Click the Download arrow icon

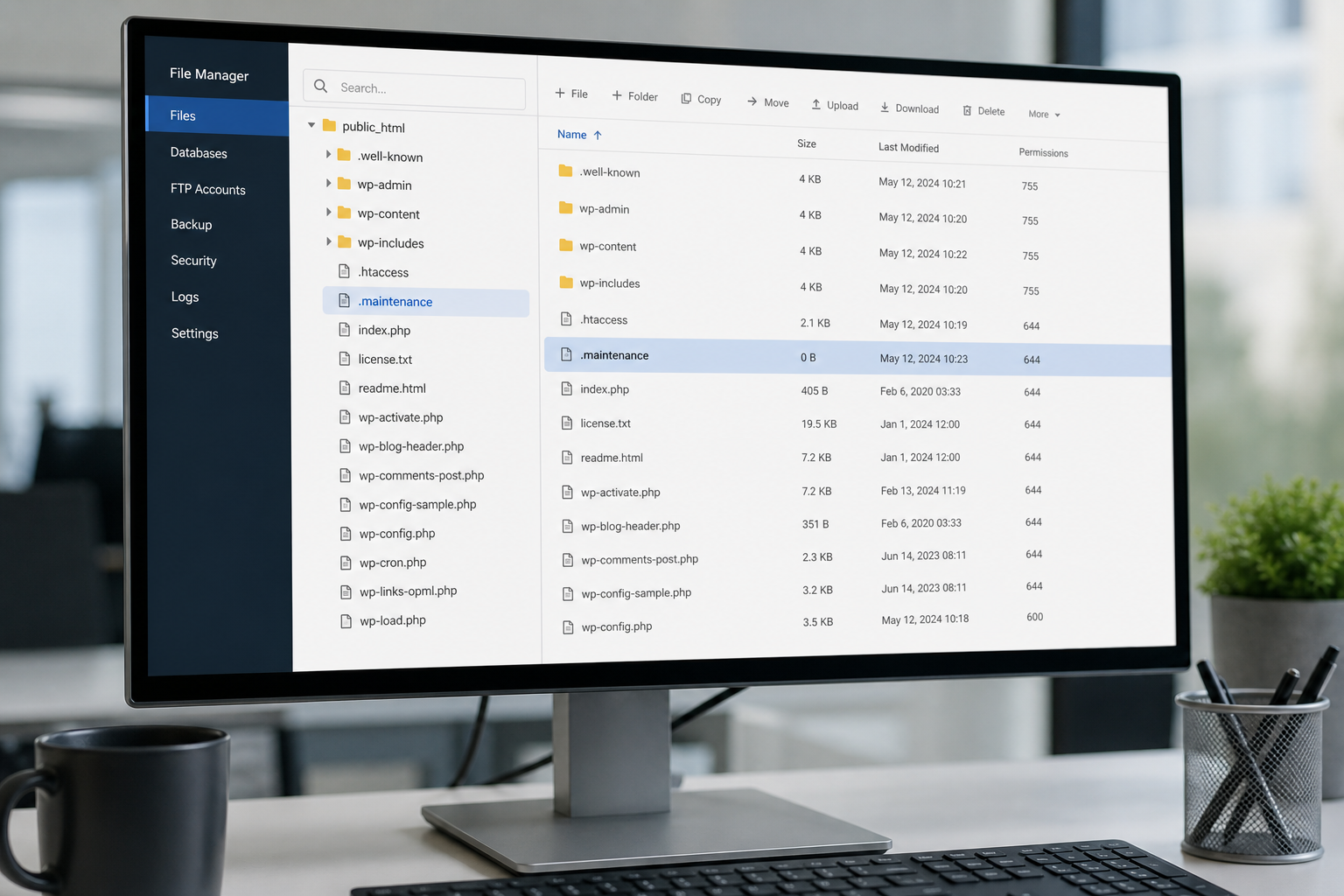[x=885, y=107]
